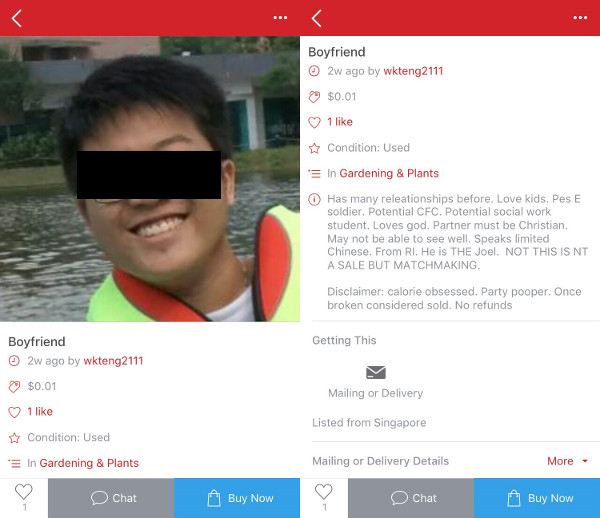The image size is (600, 518).
Task: Select the 'Boyfriend' title on the left screen
Action: point(37,342)
